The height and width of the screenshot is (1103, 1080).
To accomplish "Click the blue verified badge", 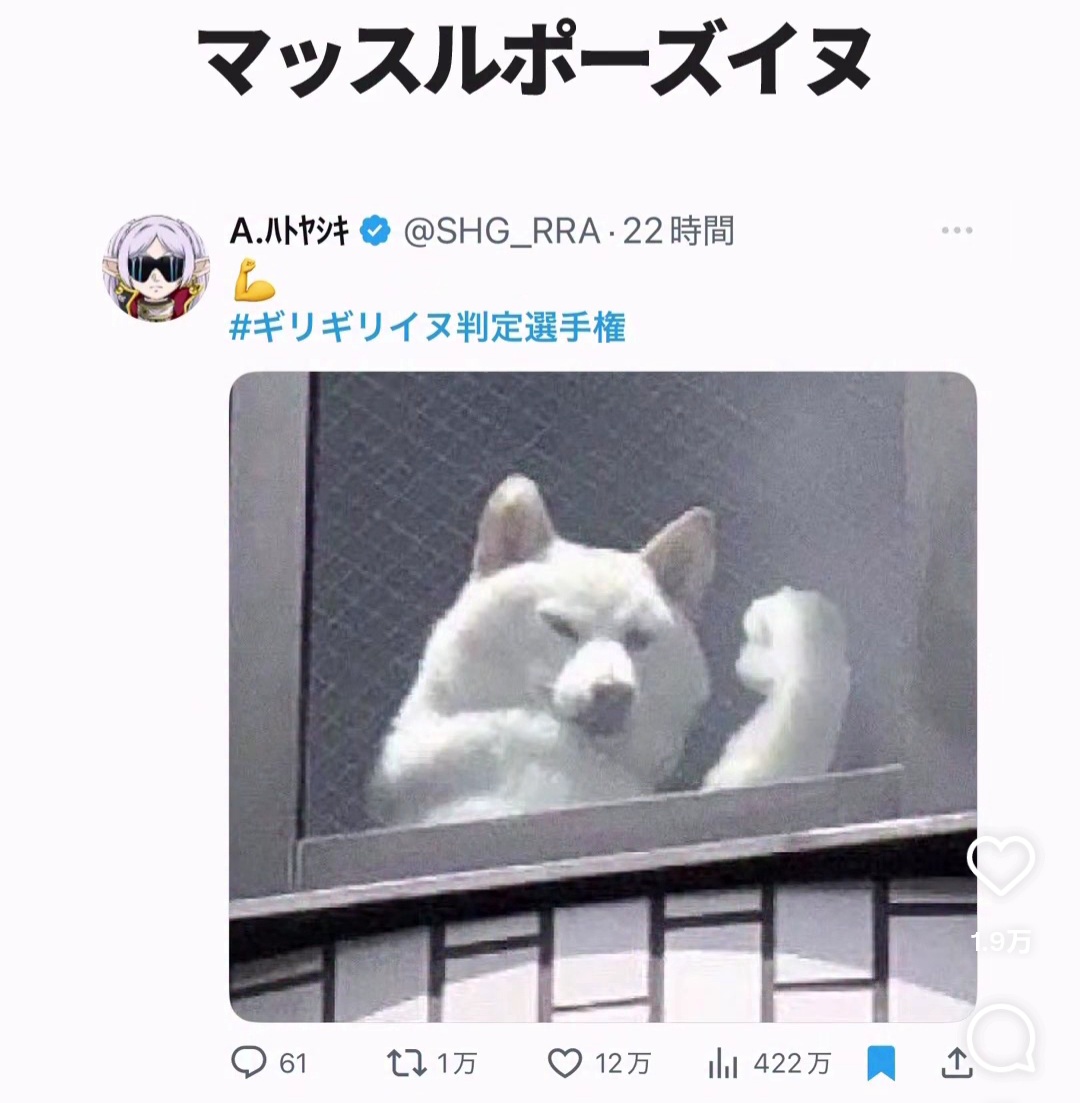I will tap(376, 231).
